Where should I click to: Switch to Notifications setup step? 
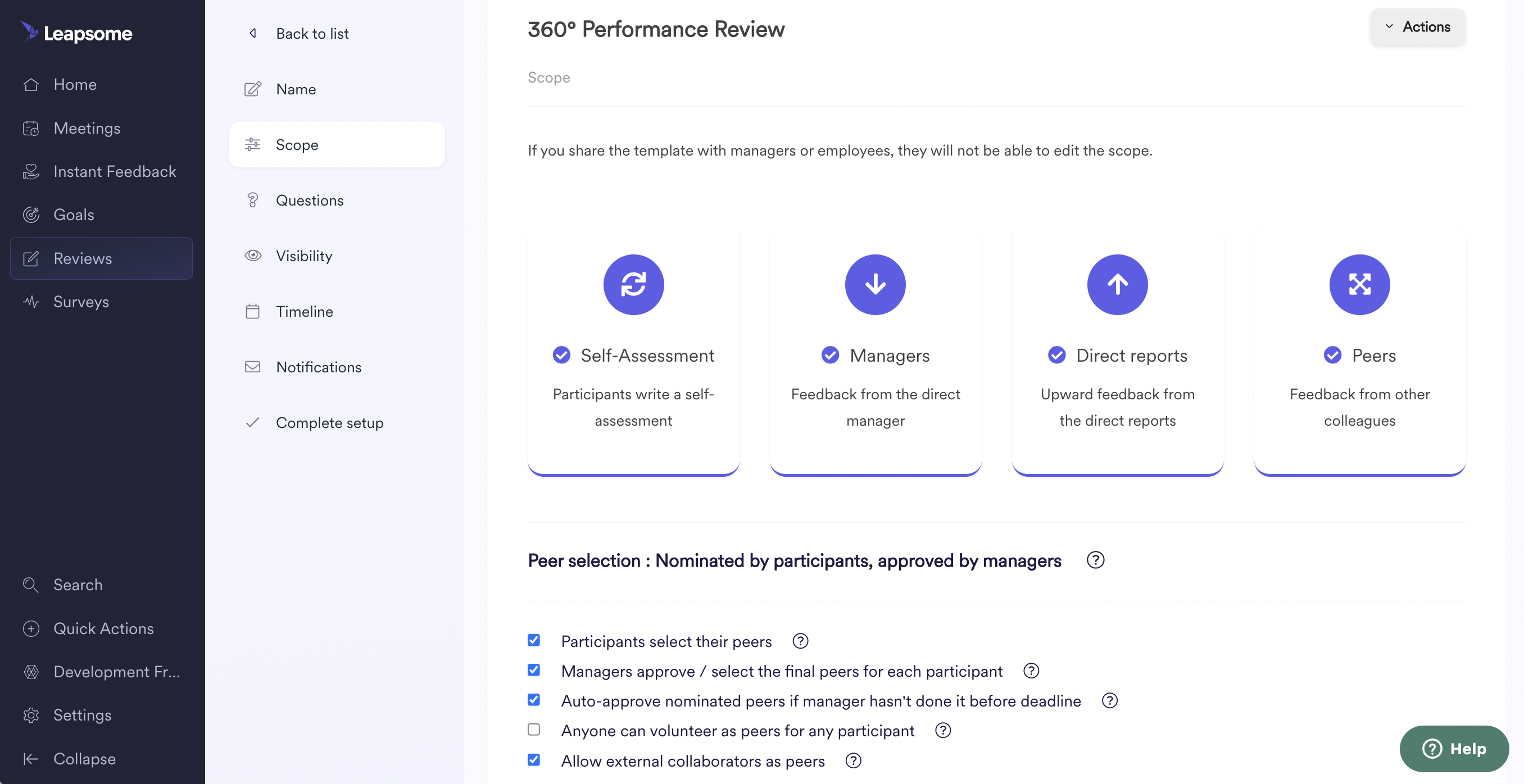[x=337, y=367]
